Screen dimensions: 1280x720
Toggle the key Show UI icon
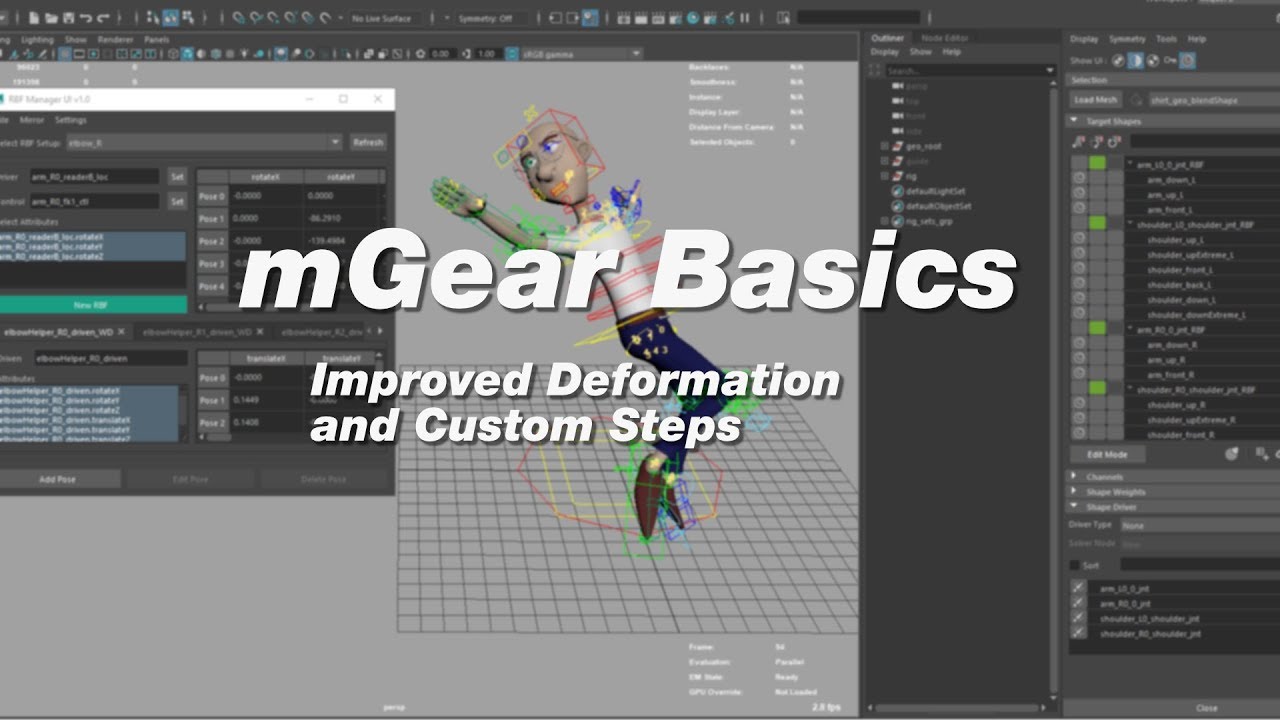tap(1170, 61)
